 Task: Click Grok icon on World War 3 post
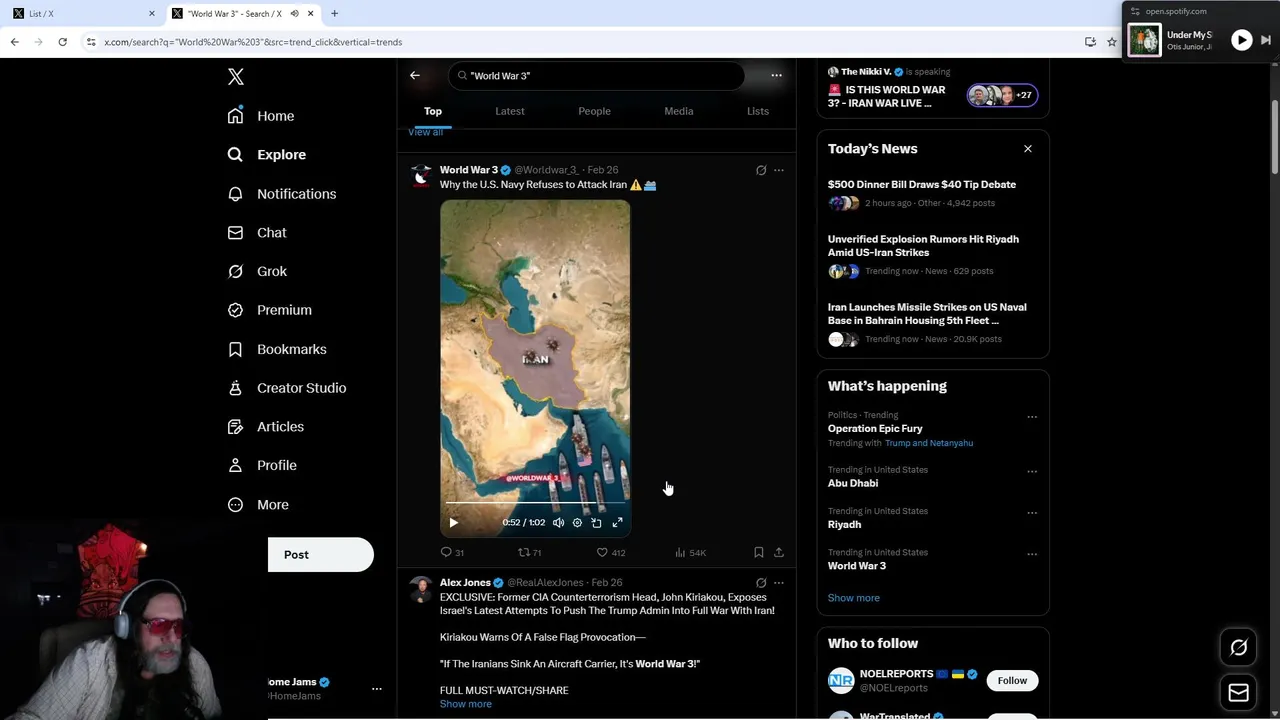761,170
